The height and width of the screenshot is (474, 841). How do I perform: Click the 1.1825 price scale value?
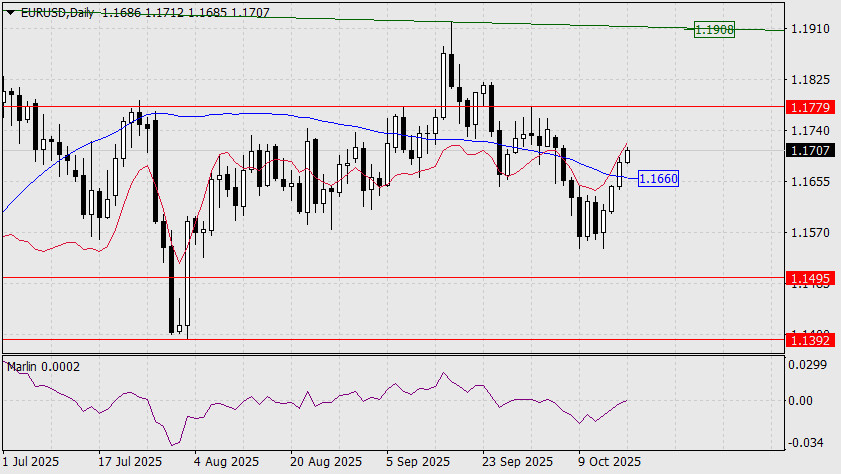coord(810,80)
